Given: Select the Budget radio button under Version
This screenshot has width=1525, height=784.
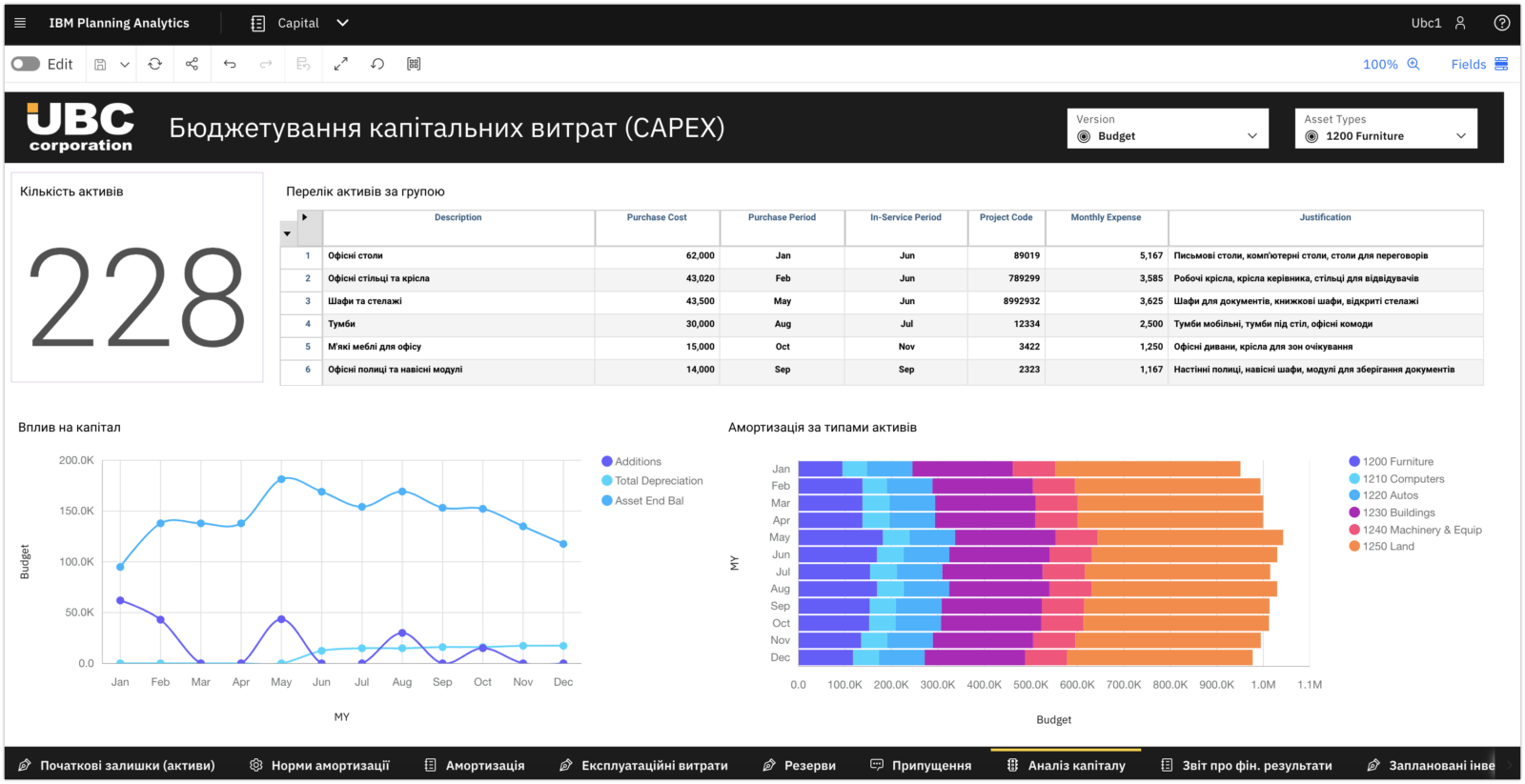Looking at the screenshot, I should [x=1084, y=136].
